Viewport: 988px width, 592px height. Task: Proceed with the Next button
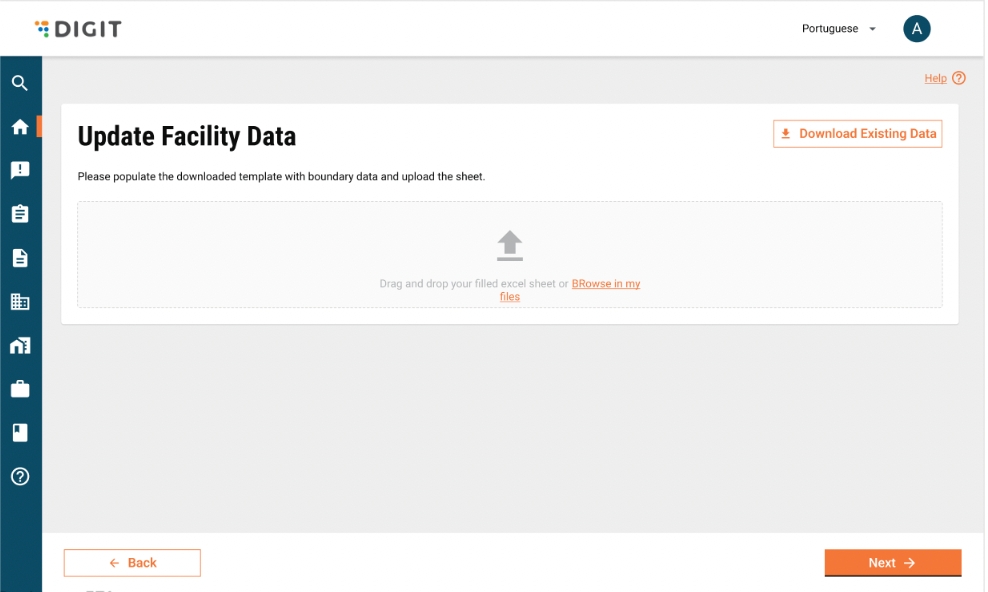point(892,563)
